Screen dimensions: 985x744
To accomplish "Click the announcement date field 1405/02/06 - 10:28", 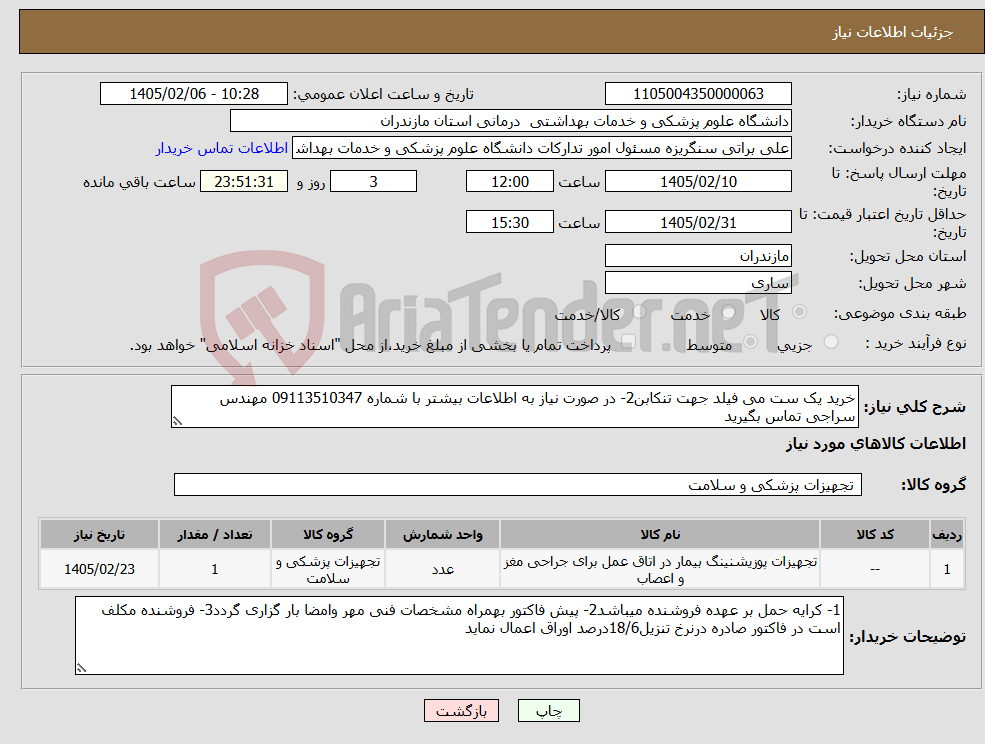I will [x=193, y=94].
